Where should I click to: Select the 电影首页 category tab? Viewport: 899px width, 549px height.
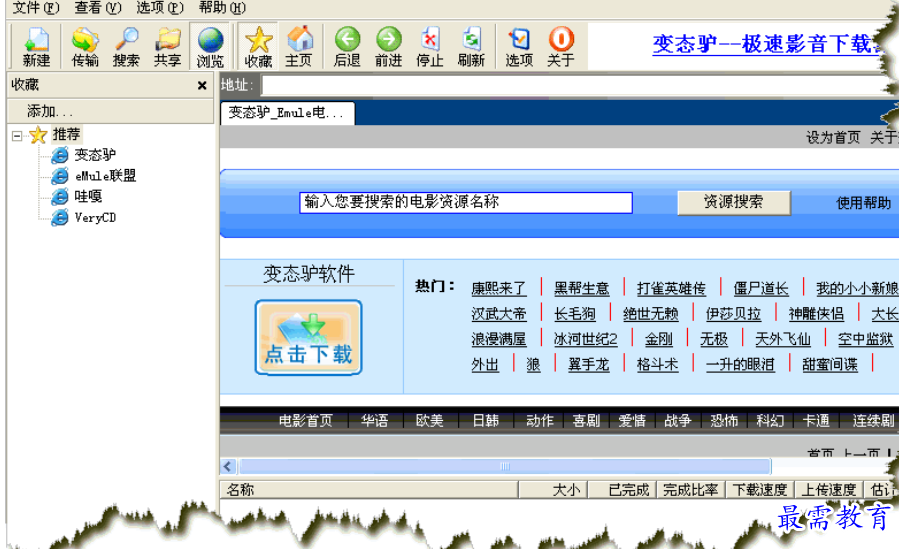click(306, 421)
